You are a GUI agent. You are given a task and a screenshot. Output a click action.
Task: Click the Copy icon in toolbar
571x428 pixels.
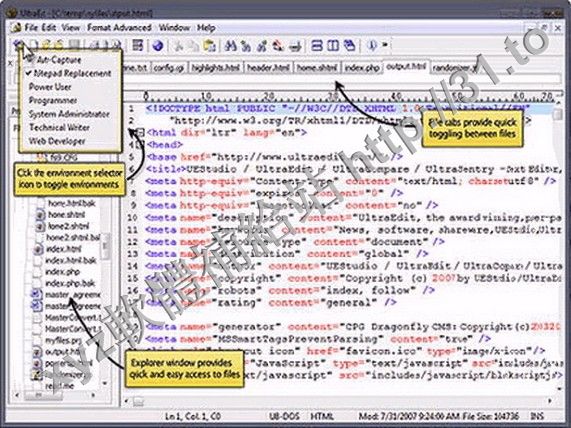192,46
